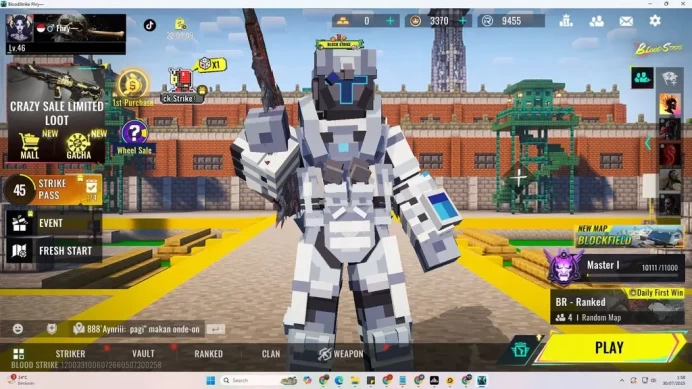Open the Daily First Win label
Screen dimensions: 692x389
[x=656, y=292]
